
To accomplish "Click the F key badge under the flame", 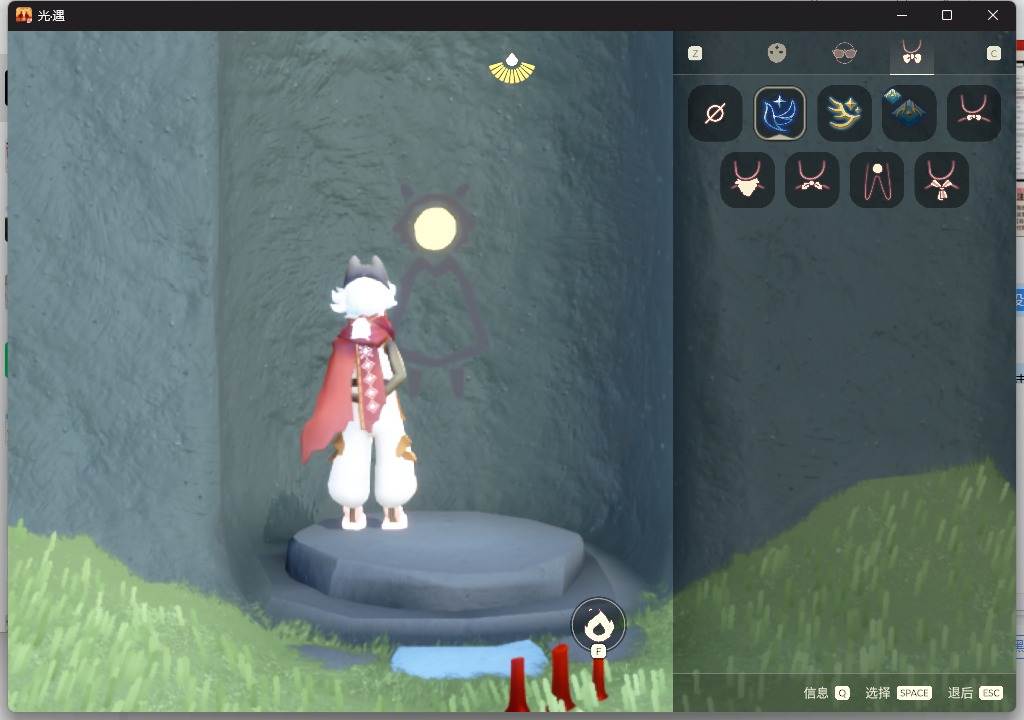I will (x=598, y=651).
